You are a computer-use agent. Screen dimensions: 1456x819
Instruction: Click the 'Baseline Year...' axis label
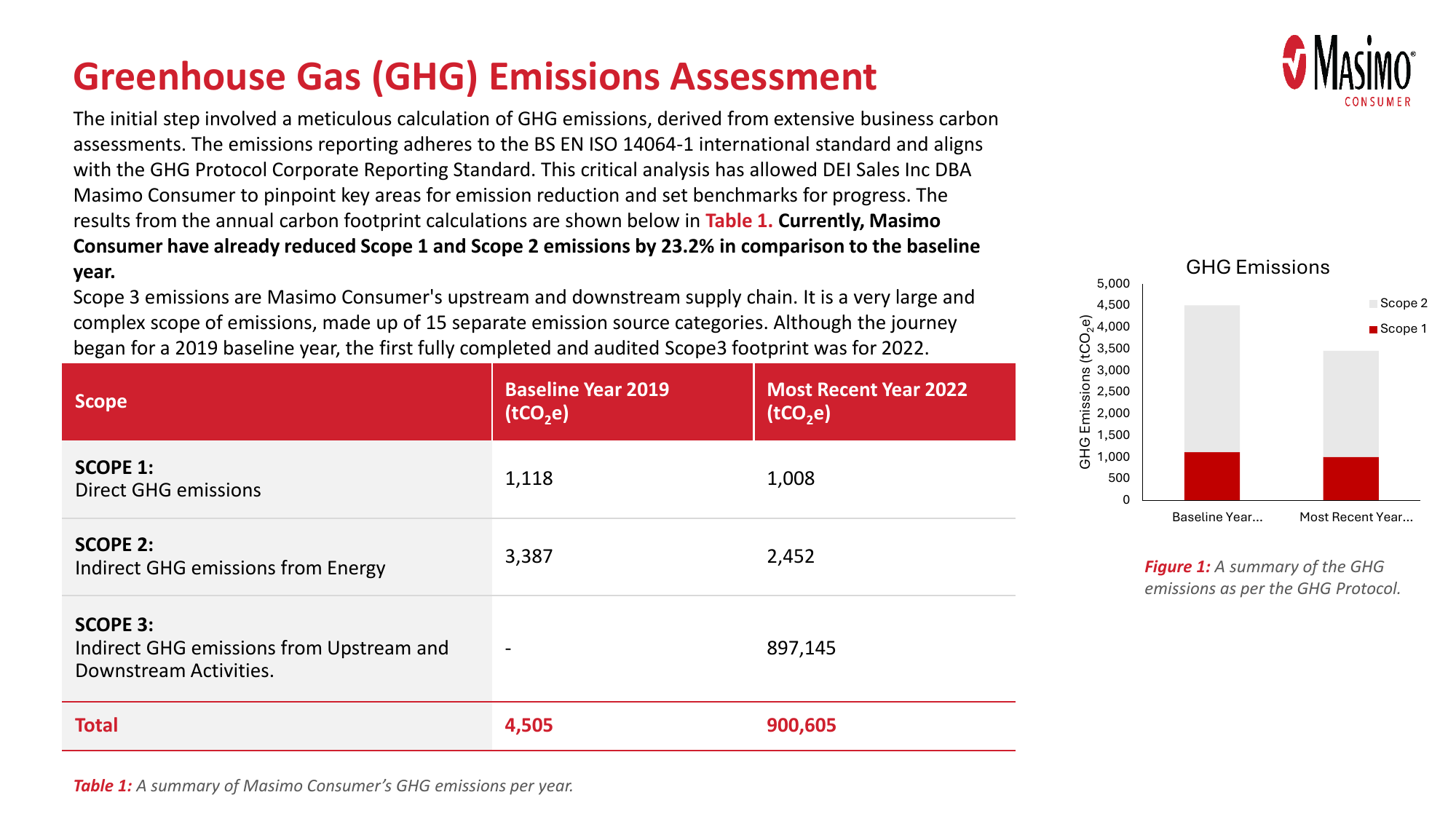1217,517
